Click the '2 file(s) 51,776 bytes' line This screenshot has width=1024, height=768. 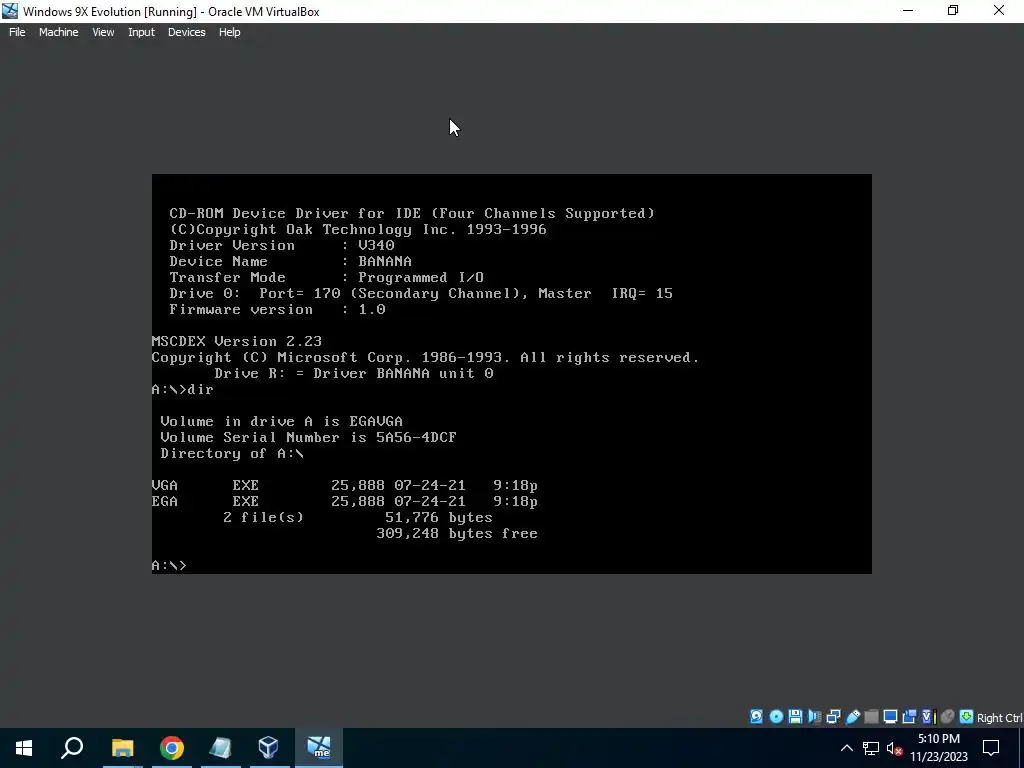coord(358,517)
